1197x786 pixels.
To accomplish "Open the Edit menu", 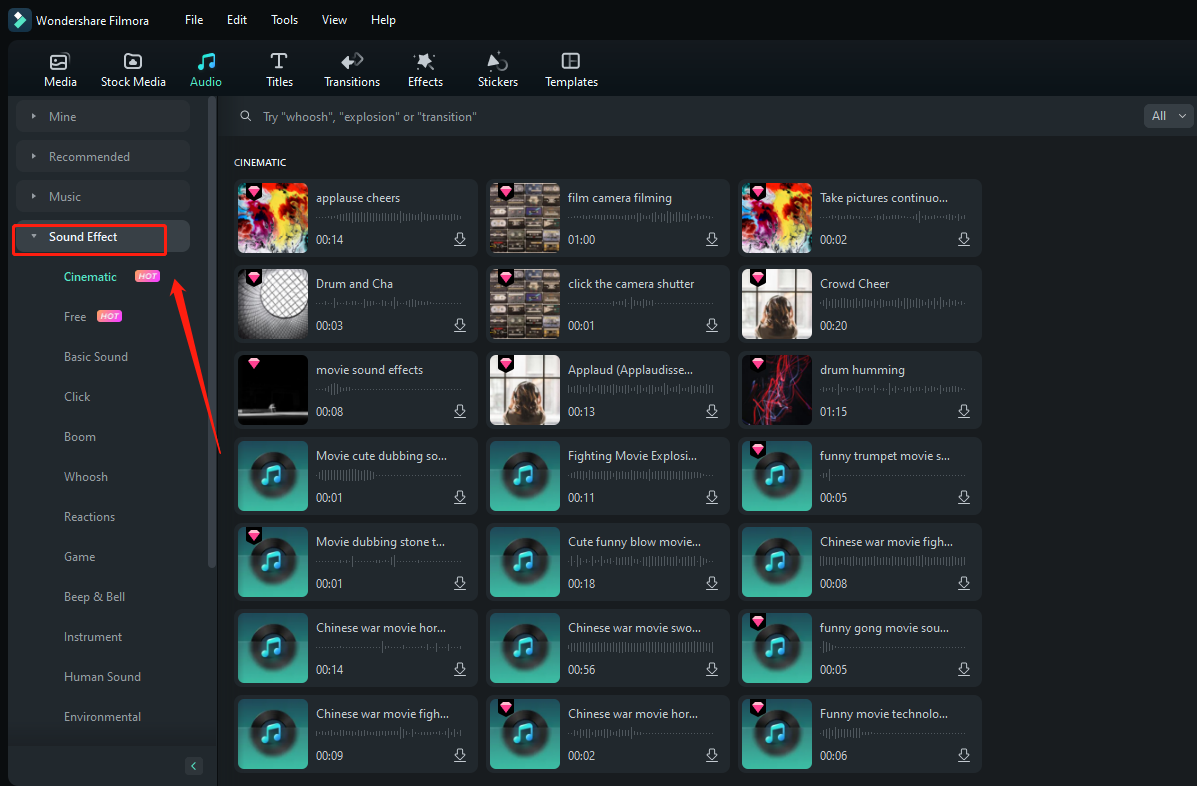I will pyautogui.click(x=237, y=20).
